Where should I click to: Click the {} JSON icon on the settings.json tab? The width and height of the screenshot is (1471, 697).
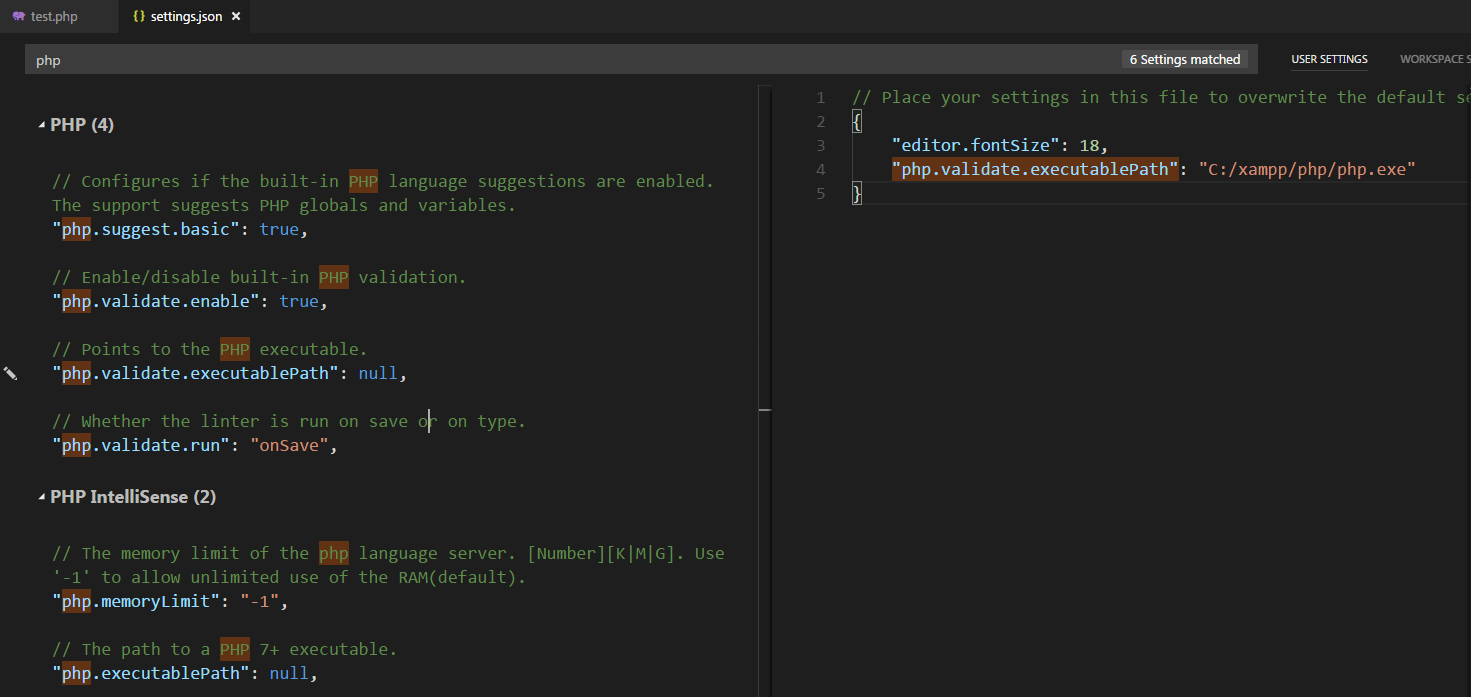140,17
